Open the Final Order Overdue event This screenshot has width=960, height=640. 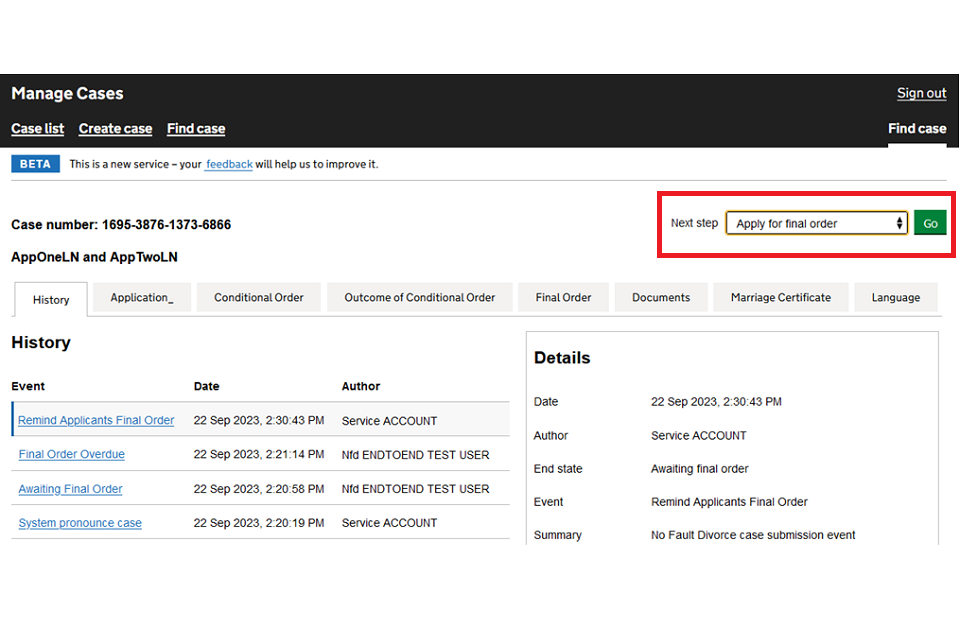click(72, 455)
